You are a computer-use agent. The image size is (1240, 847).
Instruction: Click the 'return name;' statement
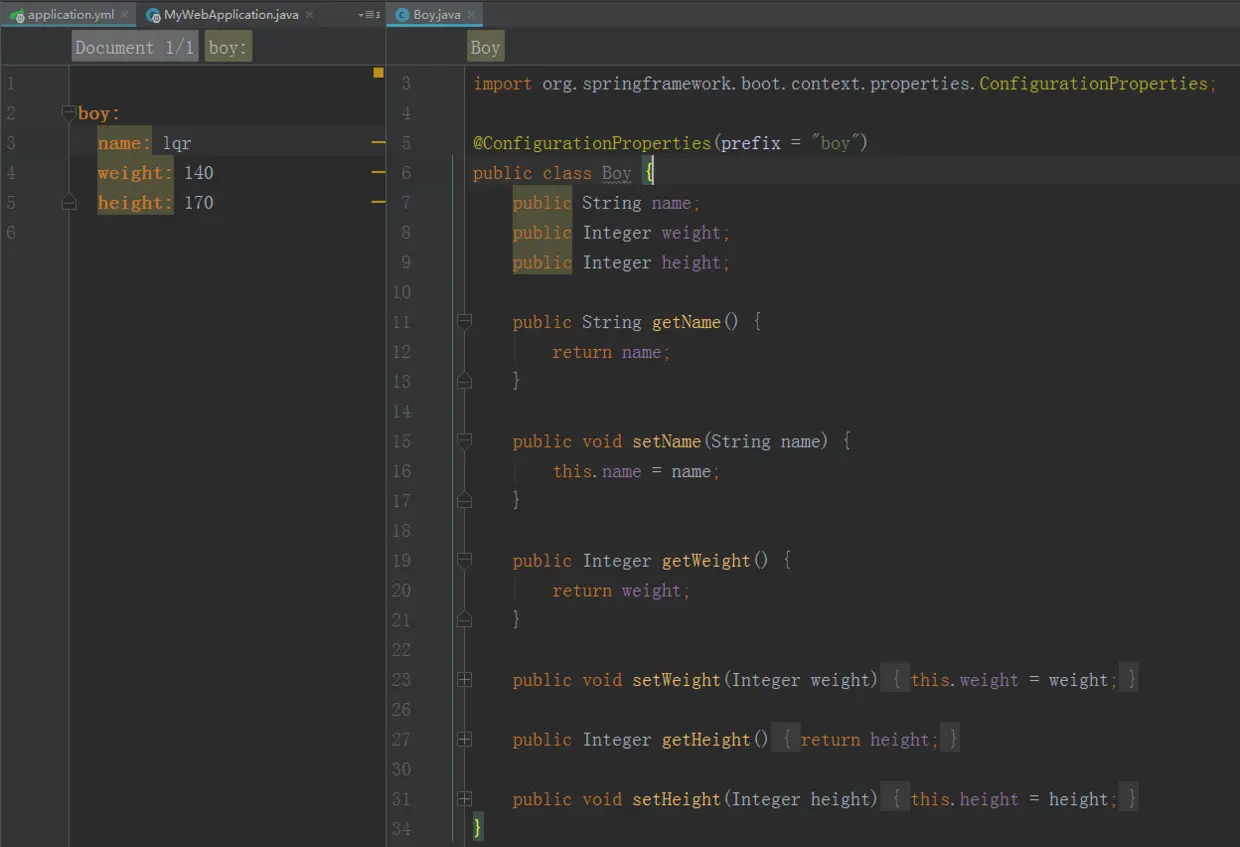[x=611, y=352]
